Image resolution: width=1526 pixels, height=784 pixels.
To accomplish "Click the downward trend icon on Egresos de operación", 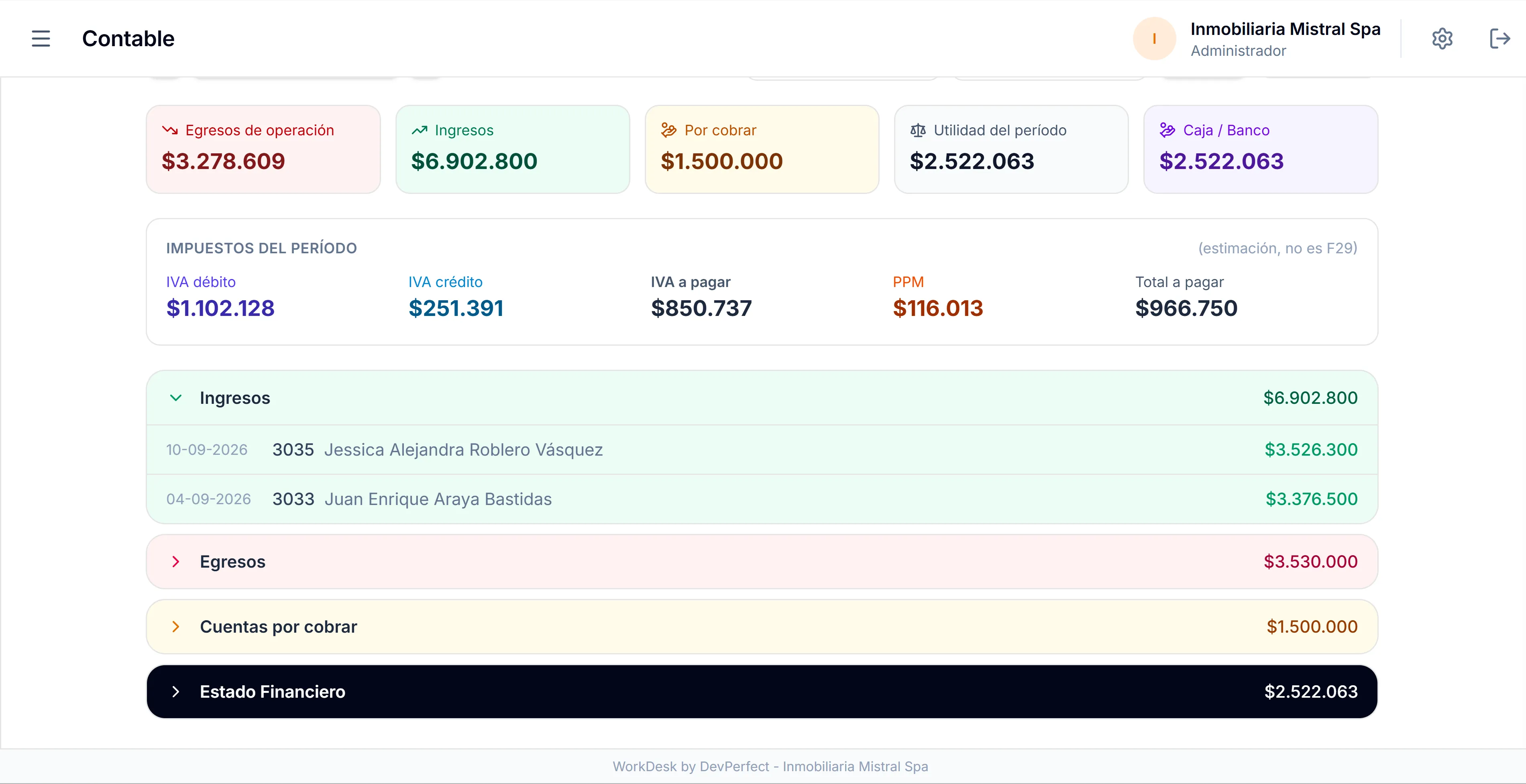I will 170,130.
